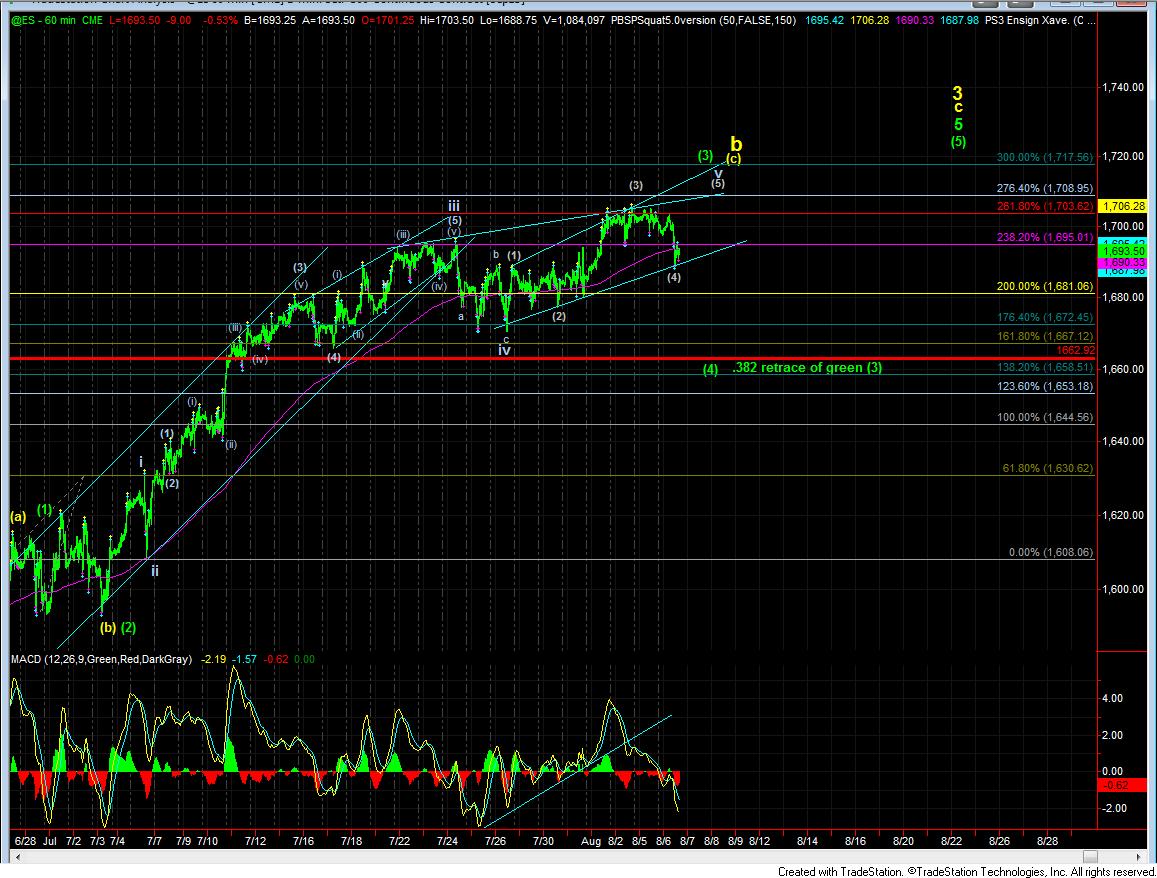The height and width of the screenshot is (878, 1157).
Task: Click the yellow 'b' wave label
Action: click(736, 143)
